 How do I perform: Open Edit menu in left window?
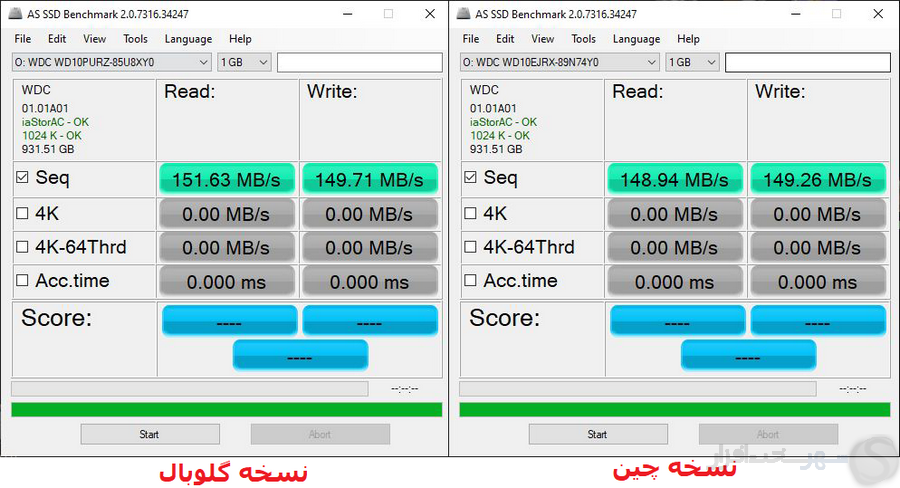pos(57,39)
